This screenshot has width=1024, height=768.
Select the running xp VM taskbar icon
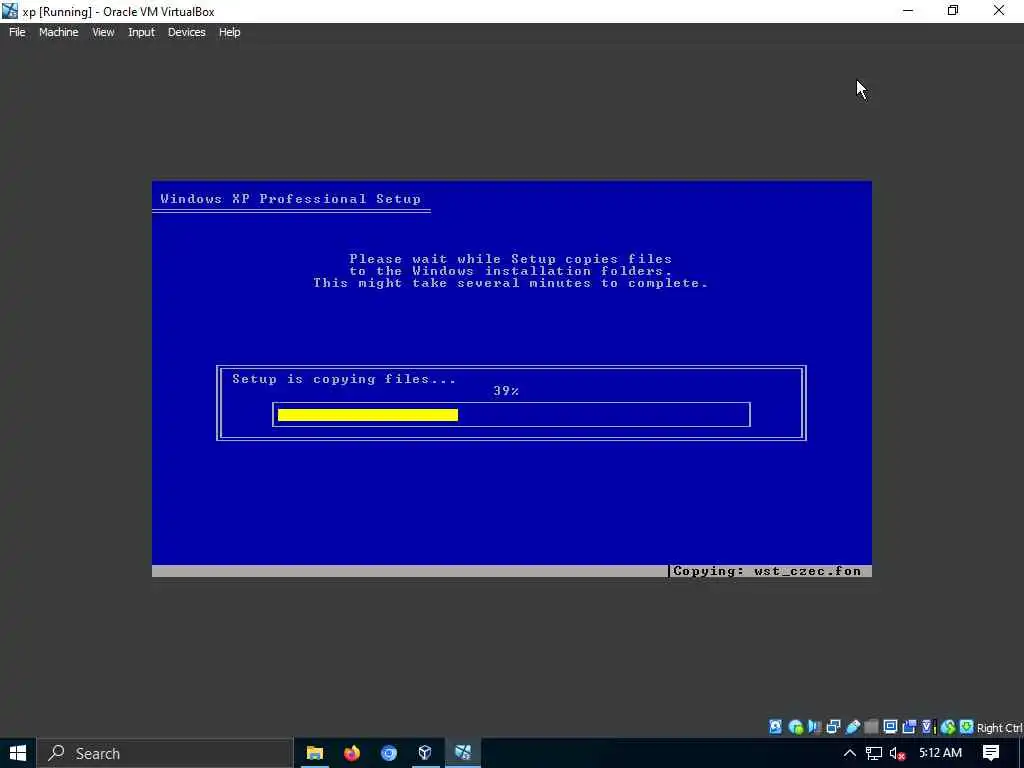coord(463,753)
